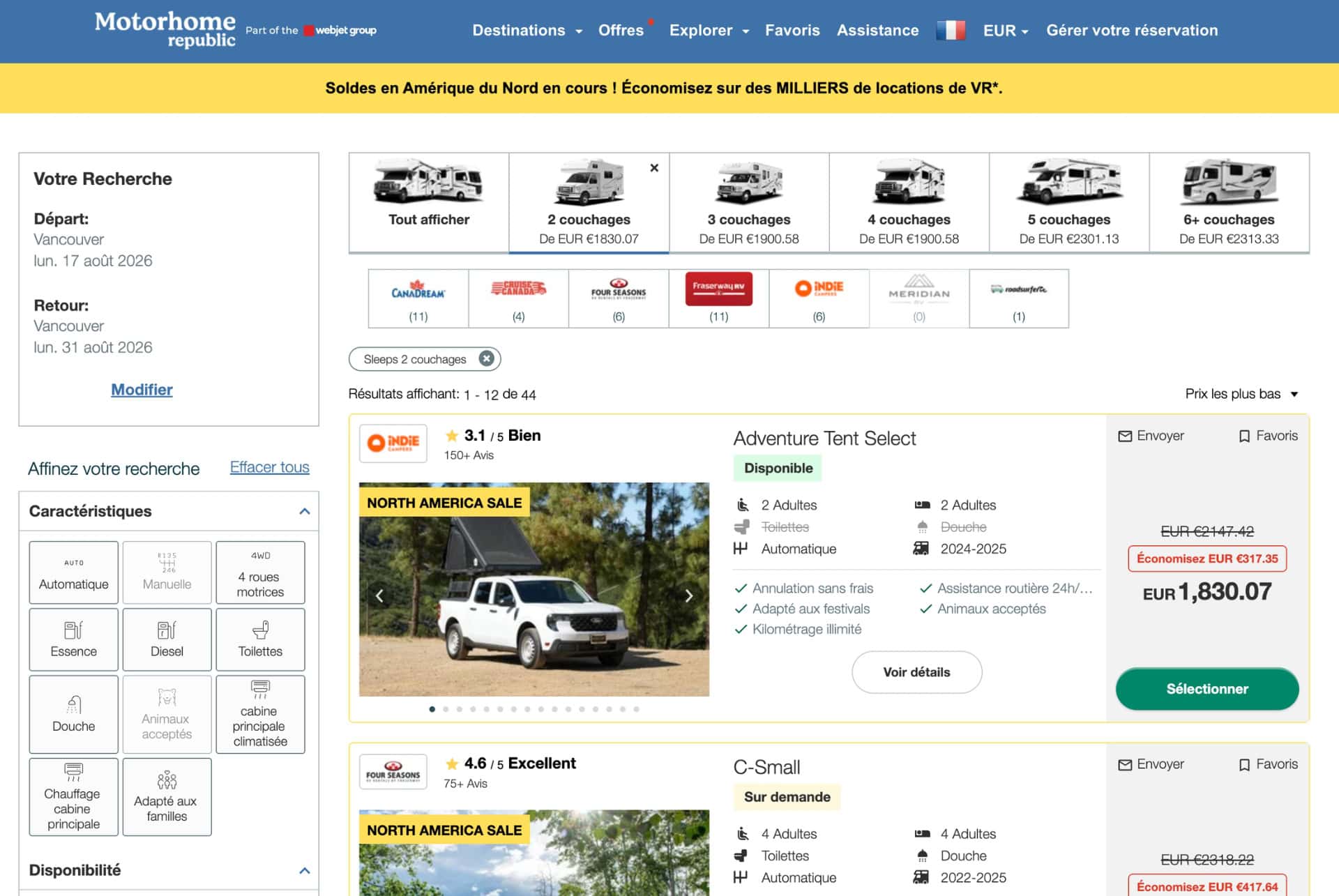Show next photo of Adventure Tent Select
The width and height of the screenshot is (1339, 896).
pyautogui.click(x=688, y=595)
